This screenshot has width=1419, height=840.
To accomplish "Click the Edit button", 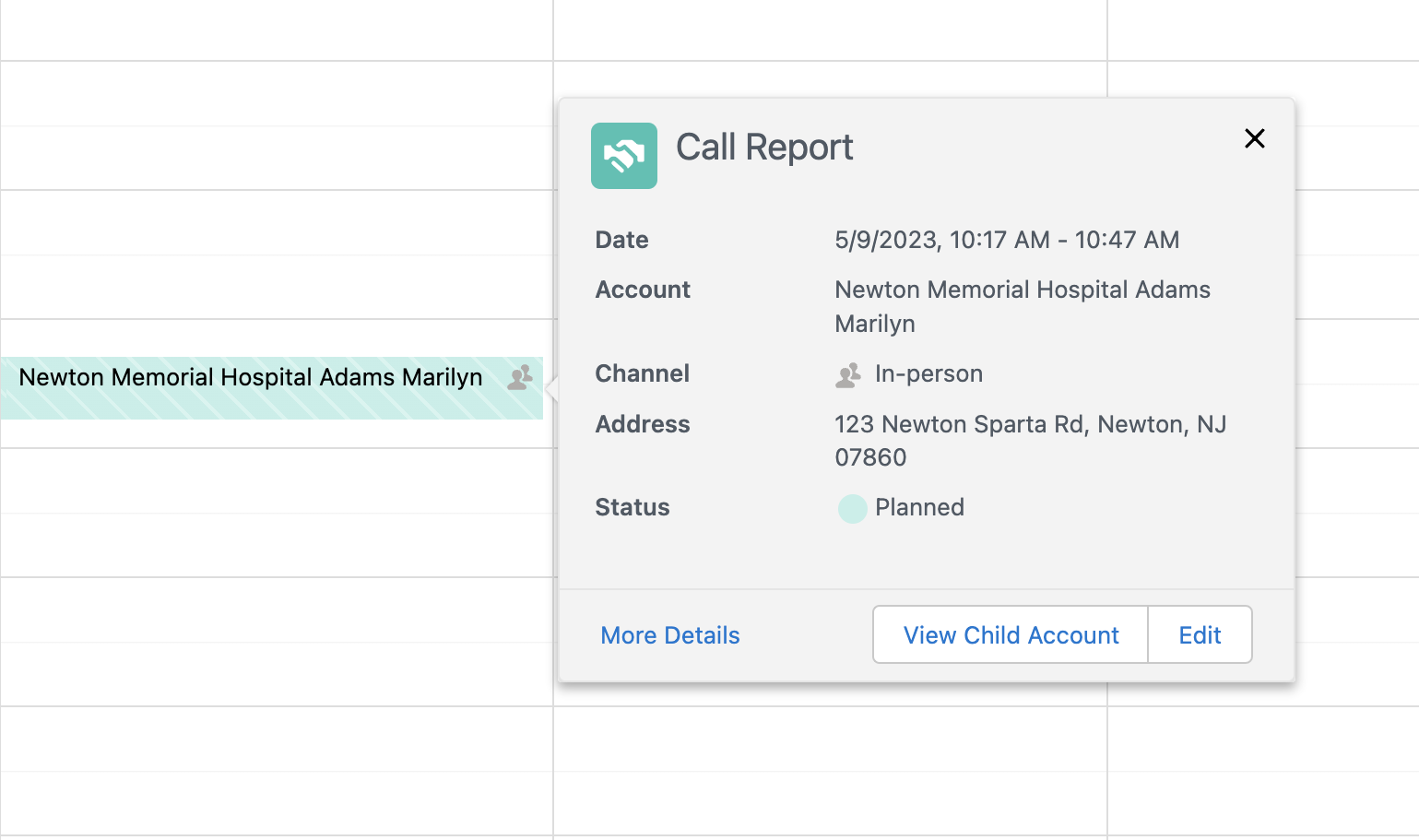I will click(x=1199, y=635).
